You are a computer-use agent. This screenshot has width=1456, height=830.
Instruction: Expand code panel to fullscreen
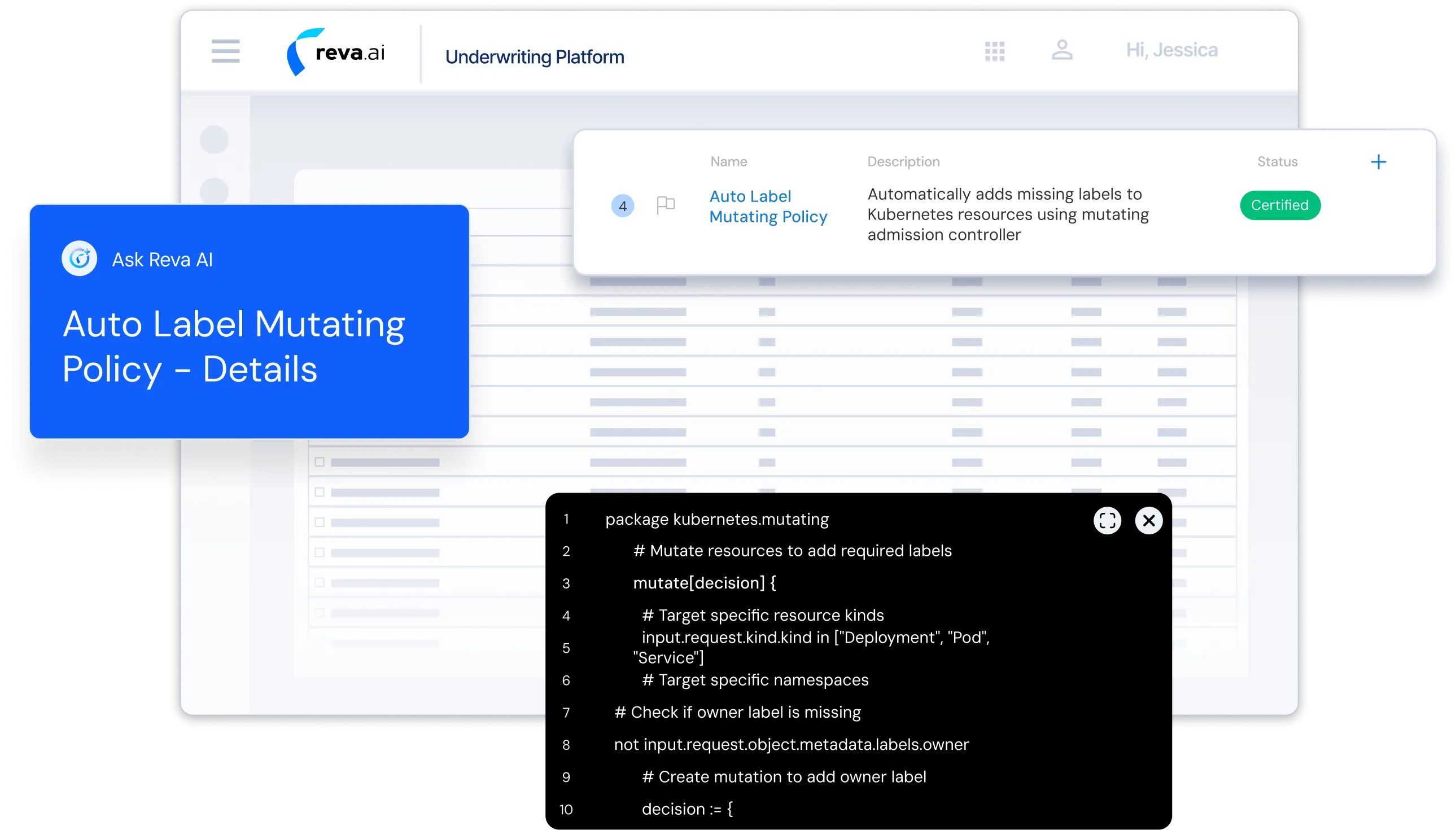pos(1107,520)
